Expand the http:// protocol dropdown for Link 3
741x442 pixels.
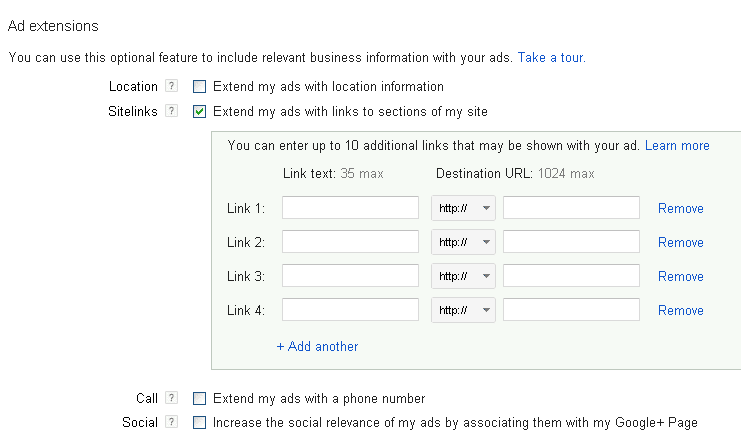click(x=463, y=276)
